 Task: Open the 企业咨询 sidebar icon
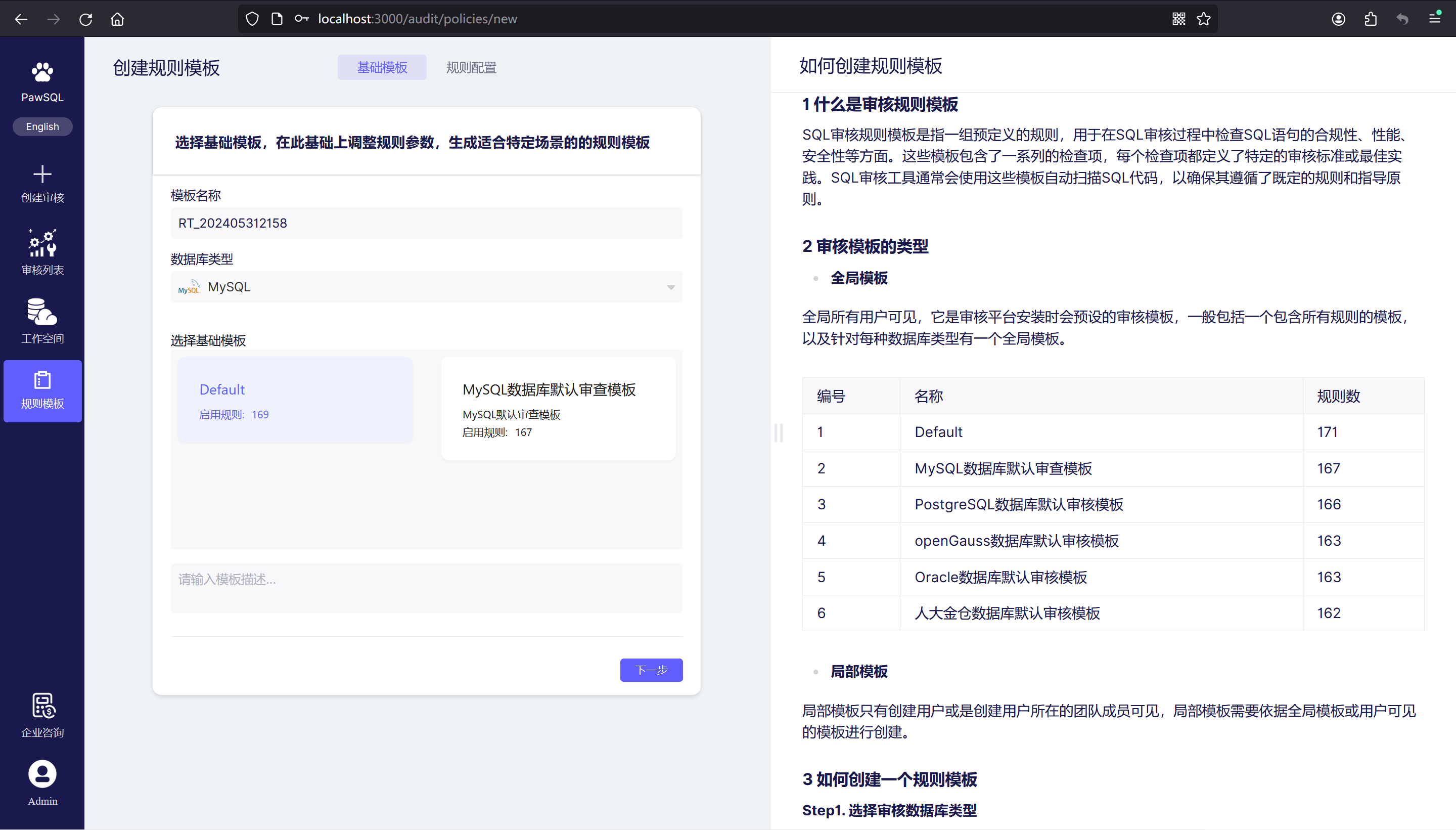point(42,706)
